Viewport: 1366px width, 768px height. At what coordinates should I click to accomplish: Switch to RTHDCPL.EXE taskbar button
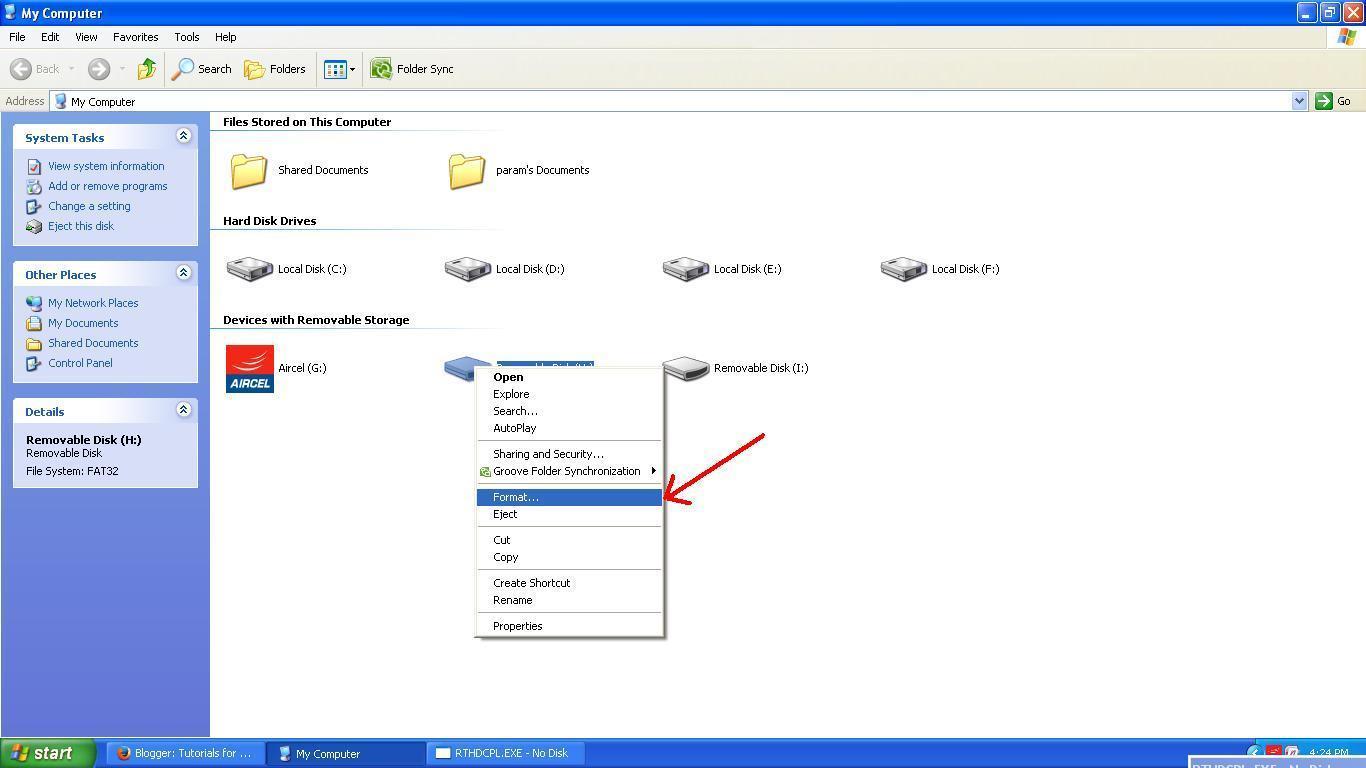[x=506, y=753]
